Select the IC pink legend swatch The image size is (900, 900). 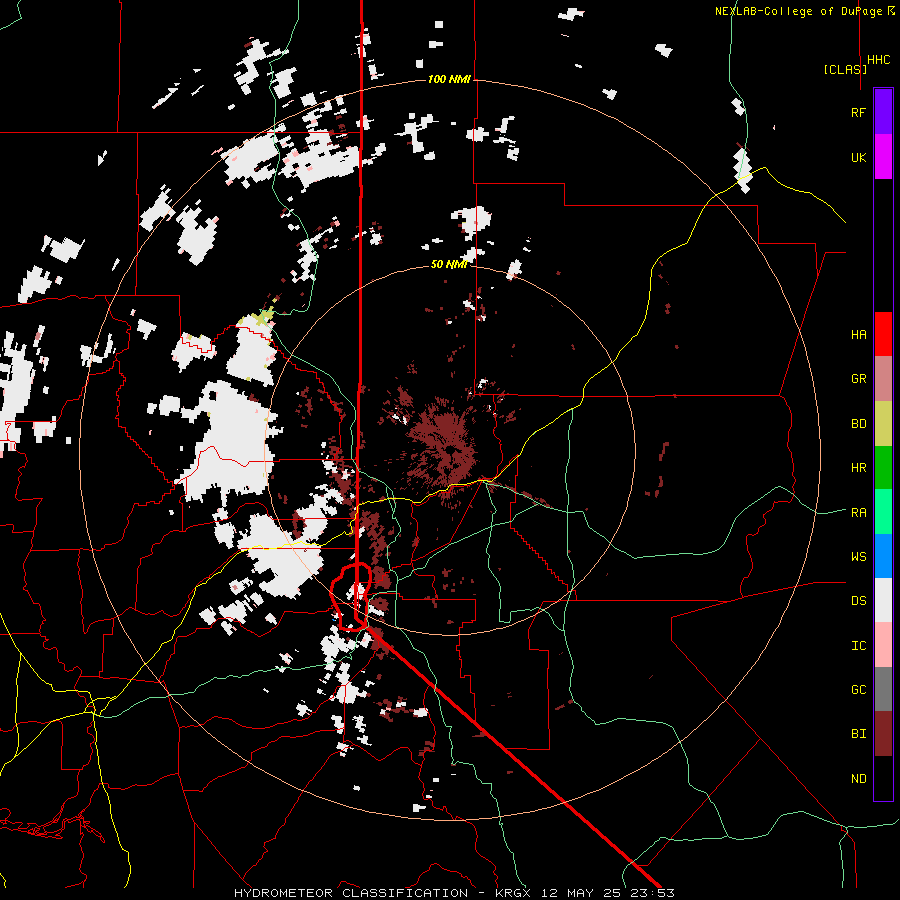point(883,645)
